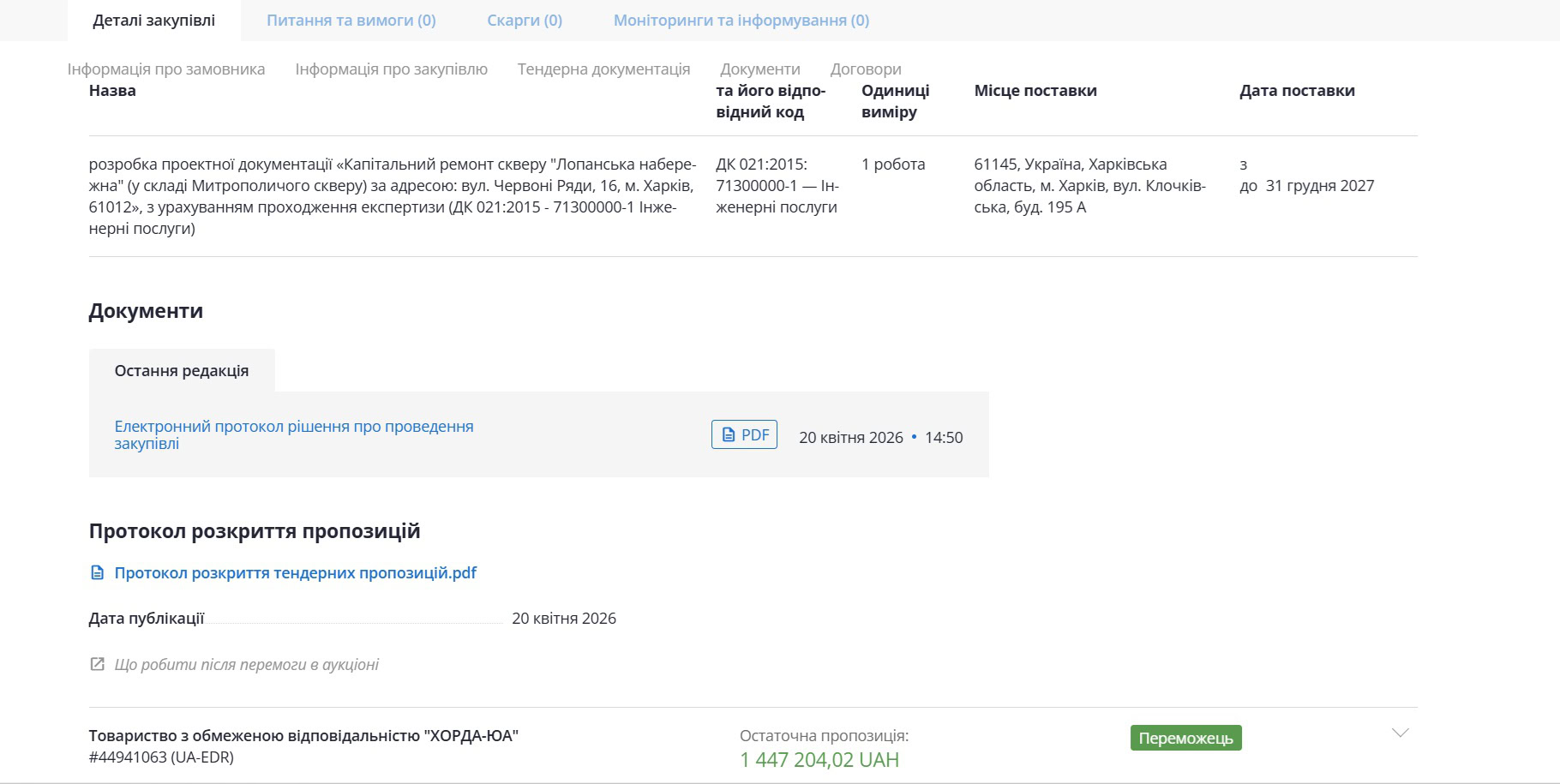The width and height of the screenshot is (1560, 784).
Task: Click the ХОРДА-ЮА company name
Action: pyautogui.click(x=303, y=736)
